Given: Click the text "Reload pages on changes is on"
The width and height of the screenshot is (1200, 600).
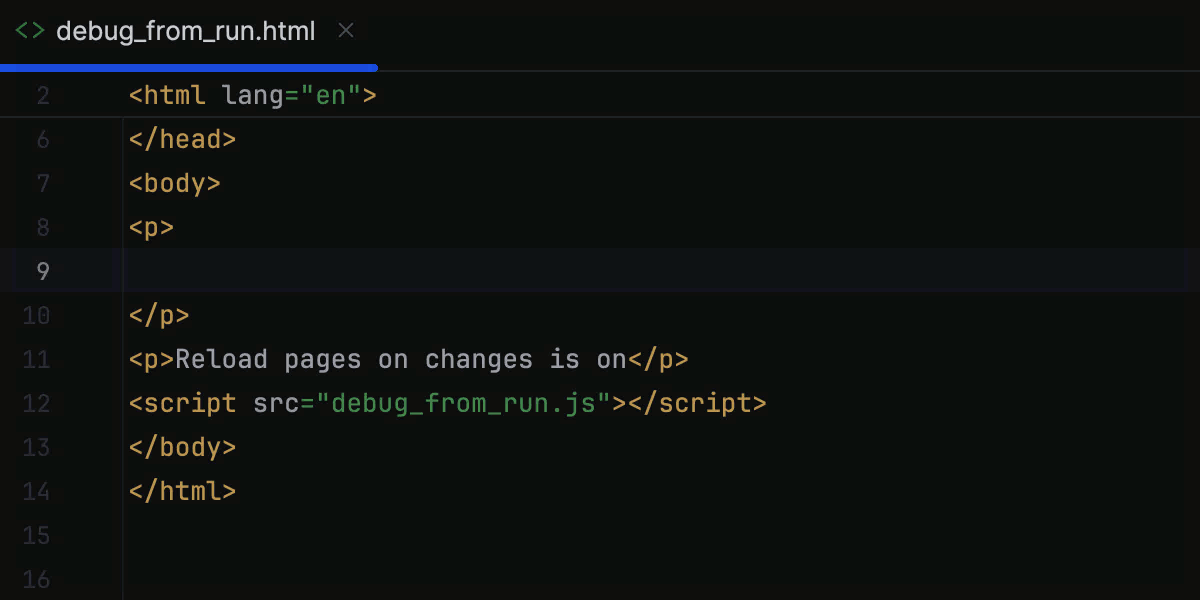Looking at the screenshot, I should tap(400, 359).
